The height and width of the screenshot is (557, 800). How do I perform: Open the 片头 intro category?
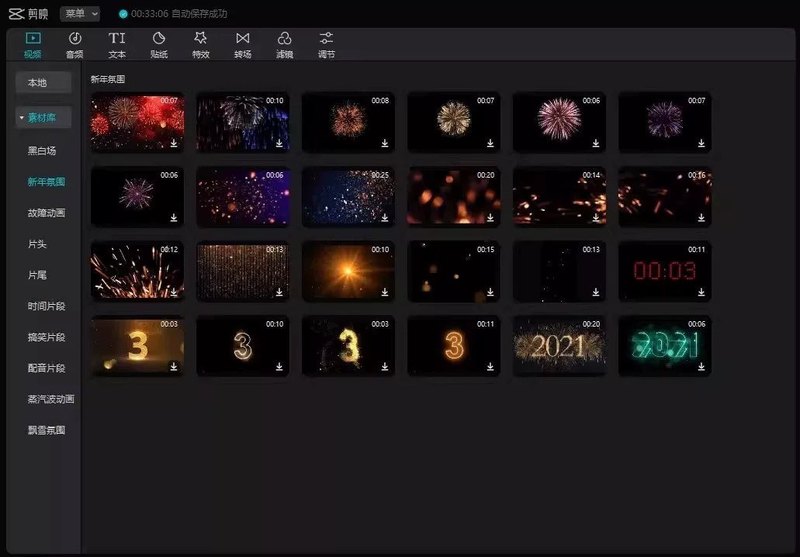tap(37, 244)
